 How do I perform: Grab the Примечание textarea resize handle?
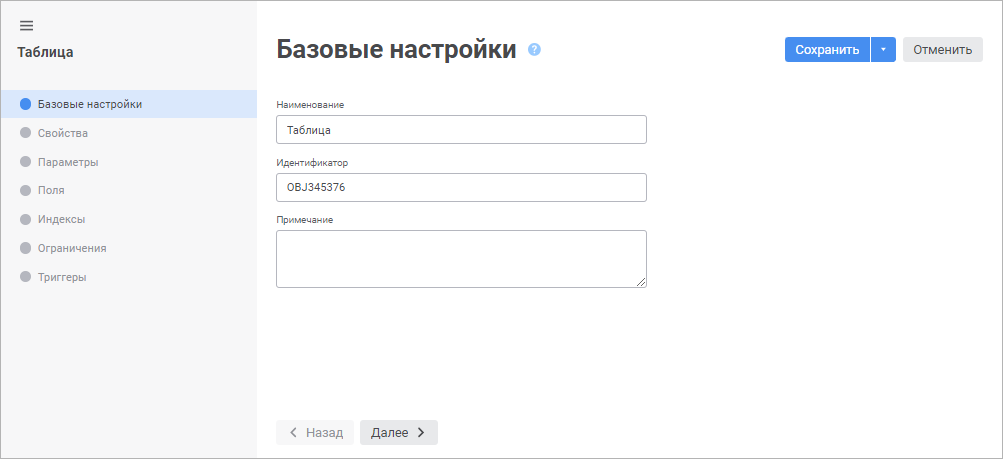[642, 283]
